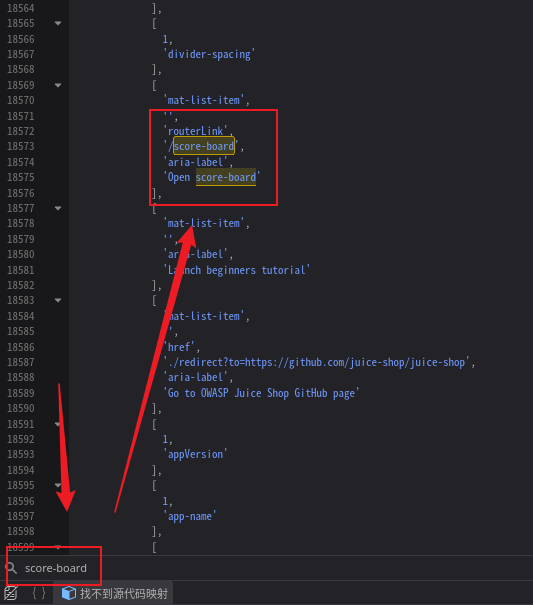This screenshot has width=533, height=605.
Task: Collapse the code block at line 18577
Action: pyautogui.click(x=58, y=208)
